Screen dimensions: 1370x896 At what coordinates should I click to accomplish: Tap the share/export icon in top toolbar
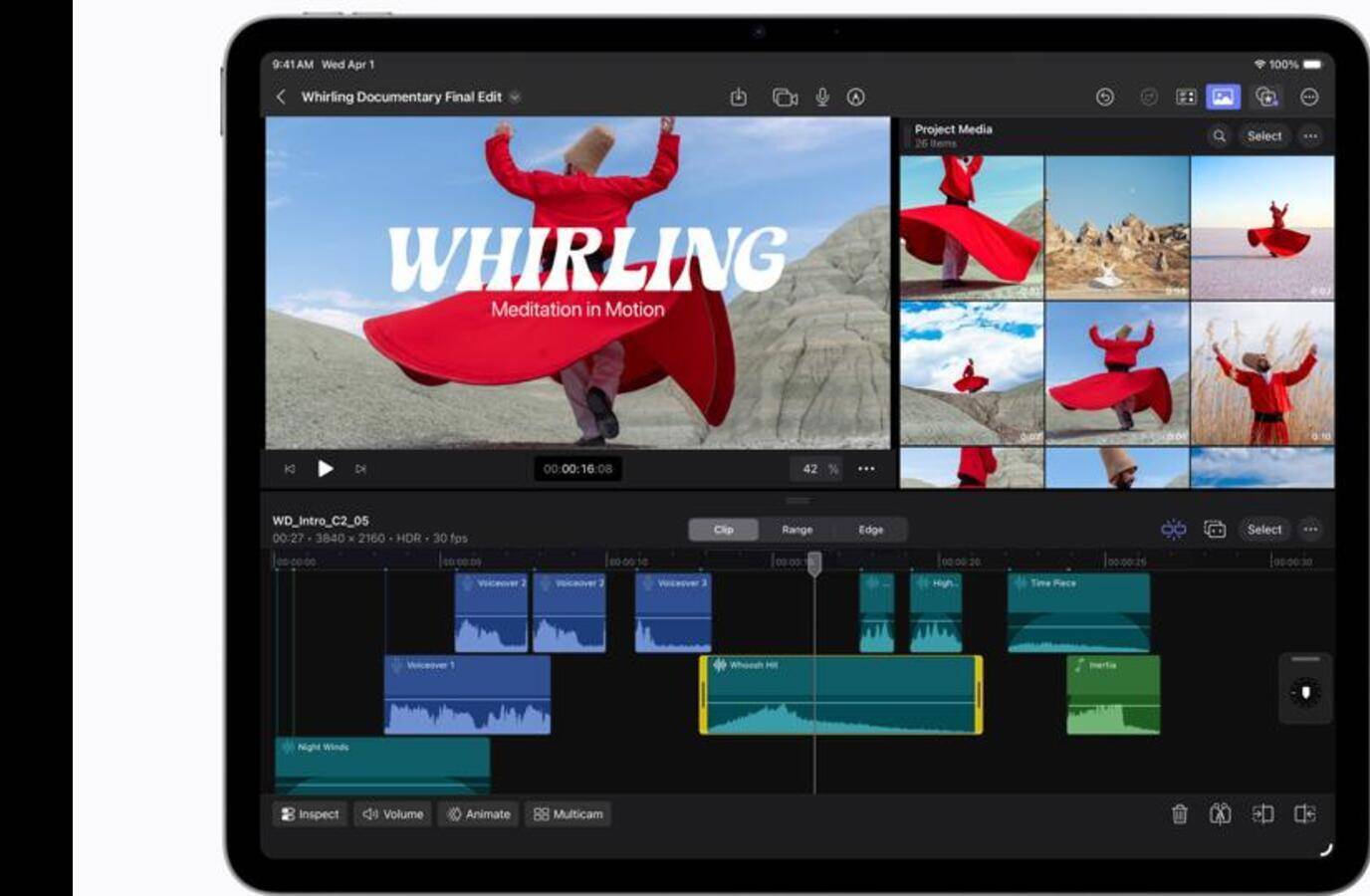(738, 97)
